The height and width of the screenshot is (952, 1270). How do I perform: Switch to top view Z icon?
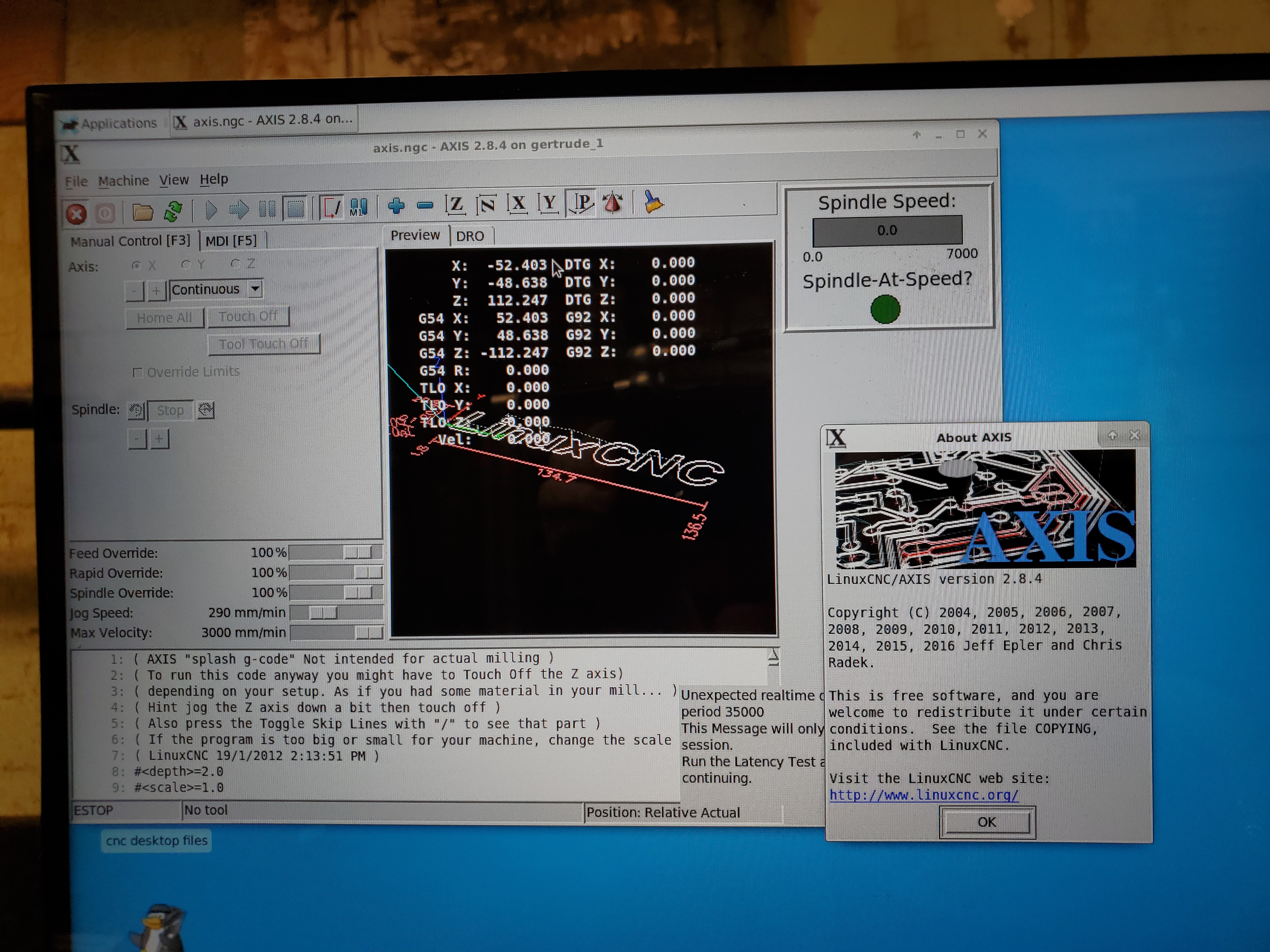(x=455, y=204)
